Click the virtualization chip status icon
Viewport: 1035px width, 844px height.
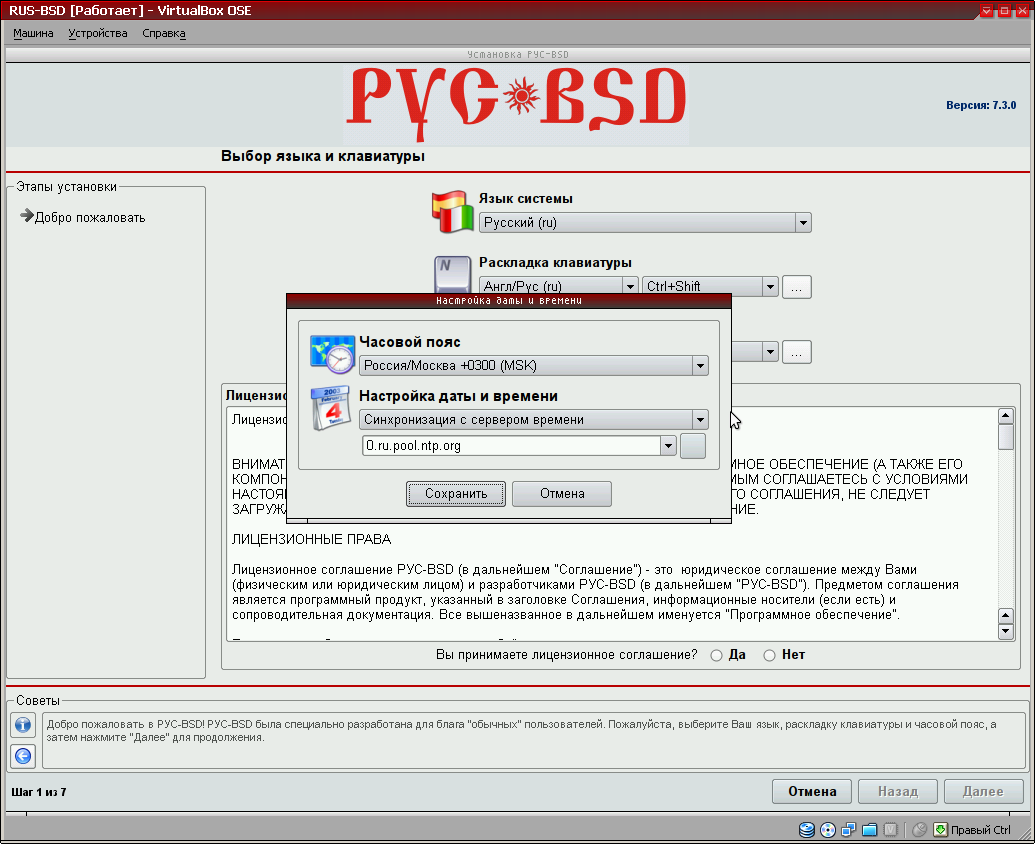[x=890, y=829]
